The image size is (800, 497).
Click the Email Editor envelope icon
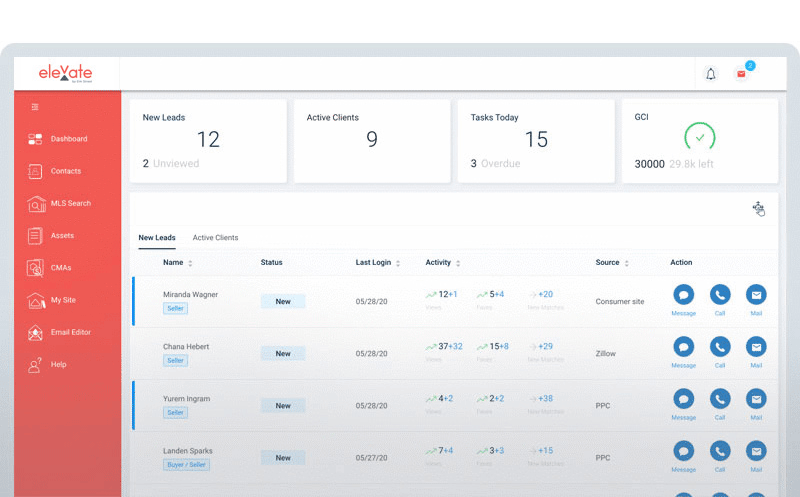coord(35,332)
